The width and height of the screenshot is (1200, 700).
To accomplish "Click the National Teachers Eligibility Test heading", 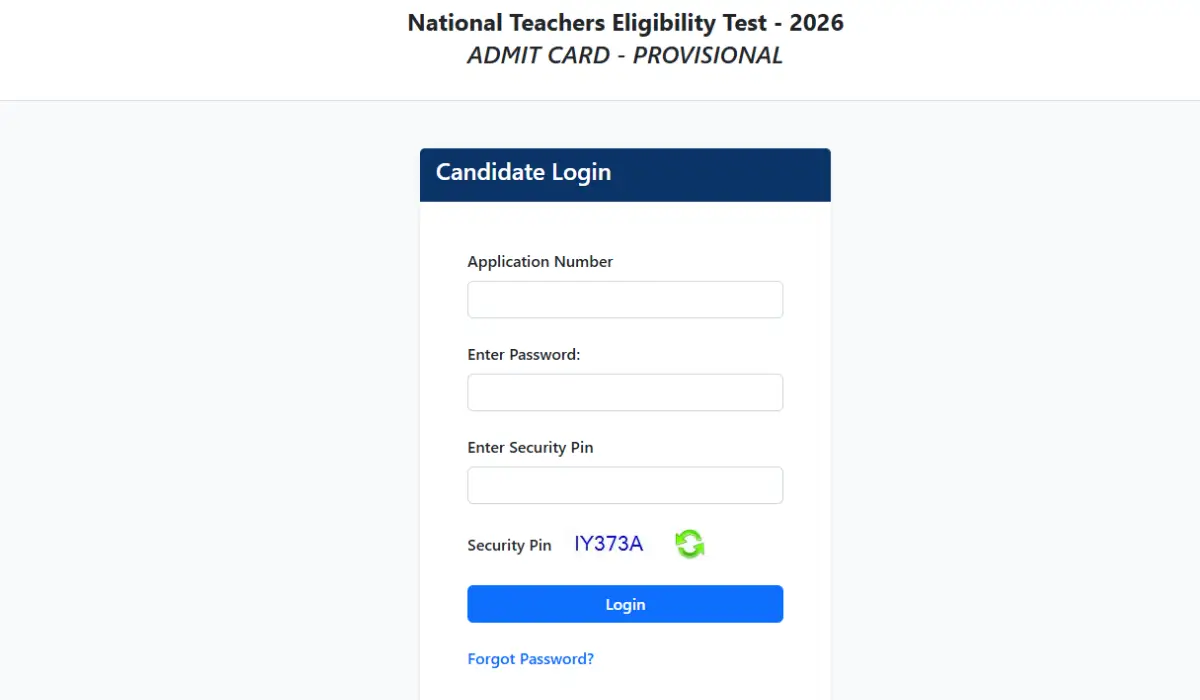I will coord(625,22).
